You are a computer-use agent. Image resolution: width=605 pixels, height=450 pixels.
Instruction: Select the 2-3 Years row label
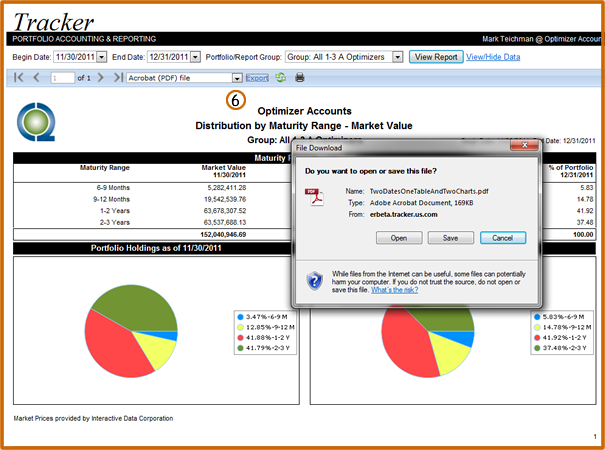point(115,222)
